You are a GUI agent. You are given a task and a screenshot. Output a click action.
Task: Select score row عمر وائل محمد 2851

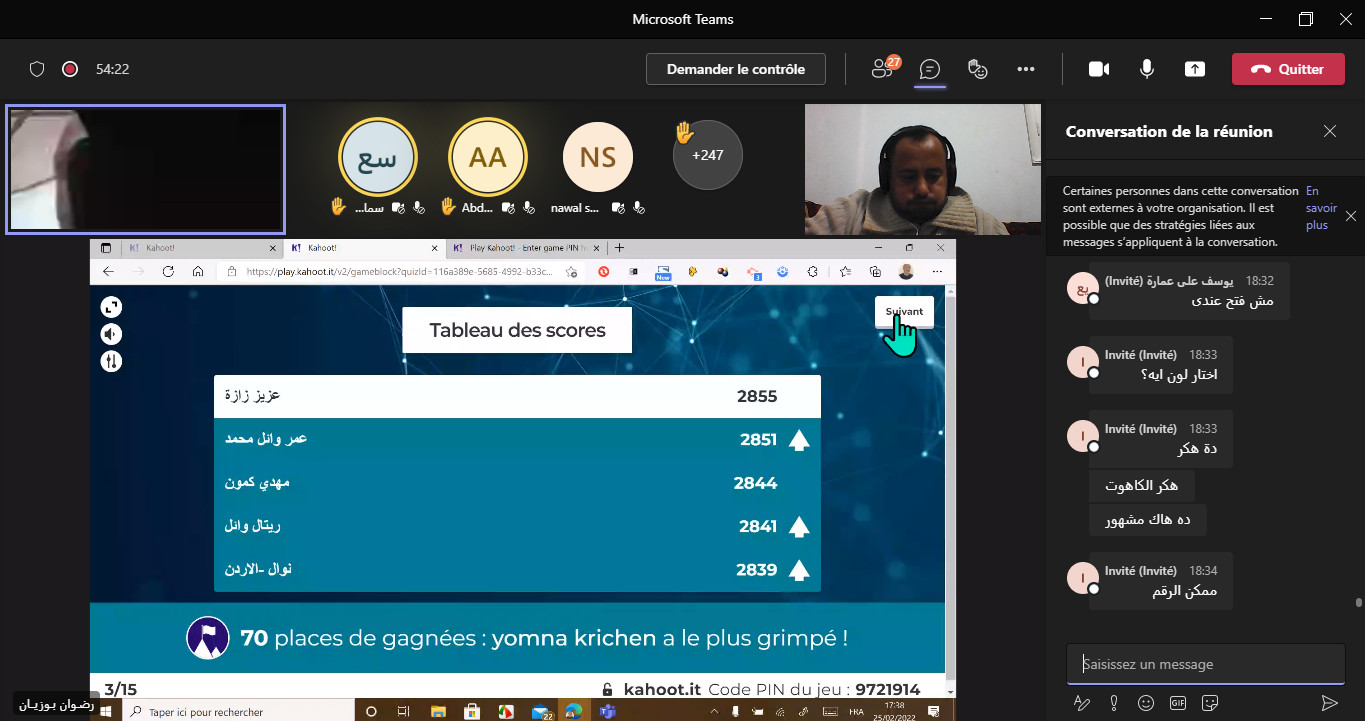pyautogui.click(x=517, y=439)
